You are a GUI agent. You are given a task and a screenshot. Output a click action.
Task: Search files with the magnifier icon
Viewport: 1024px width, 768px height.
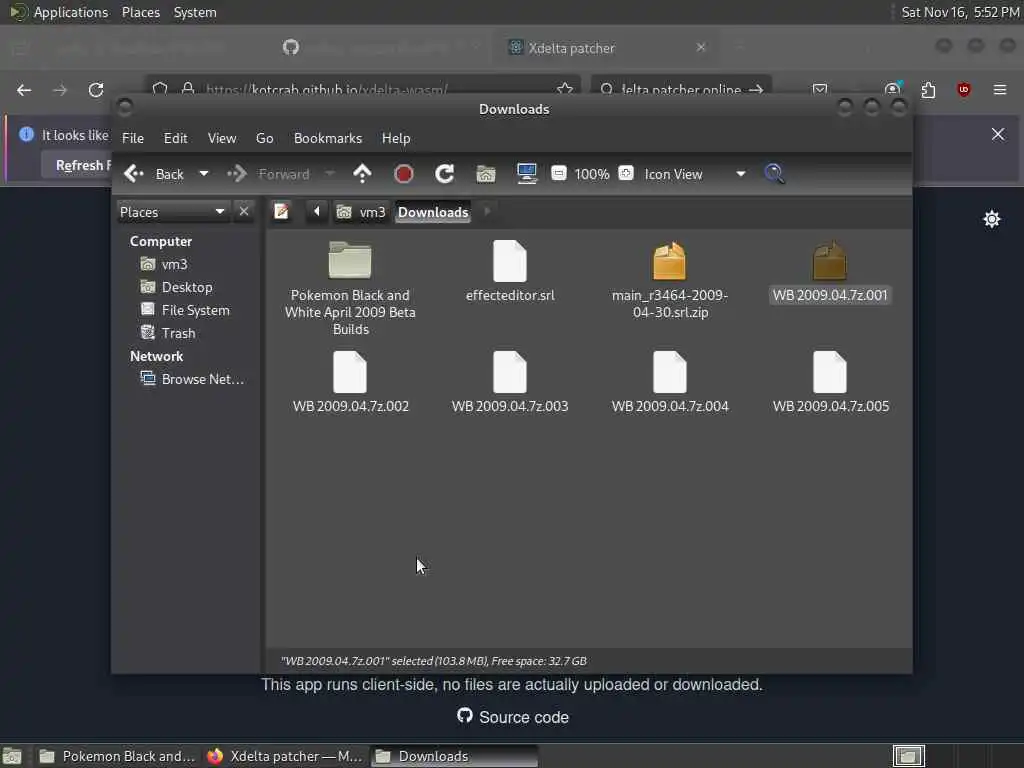point(775,174)
